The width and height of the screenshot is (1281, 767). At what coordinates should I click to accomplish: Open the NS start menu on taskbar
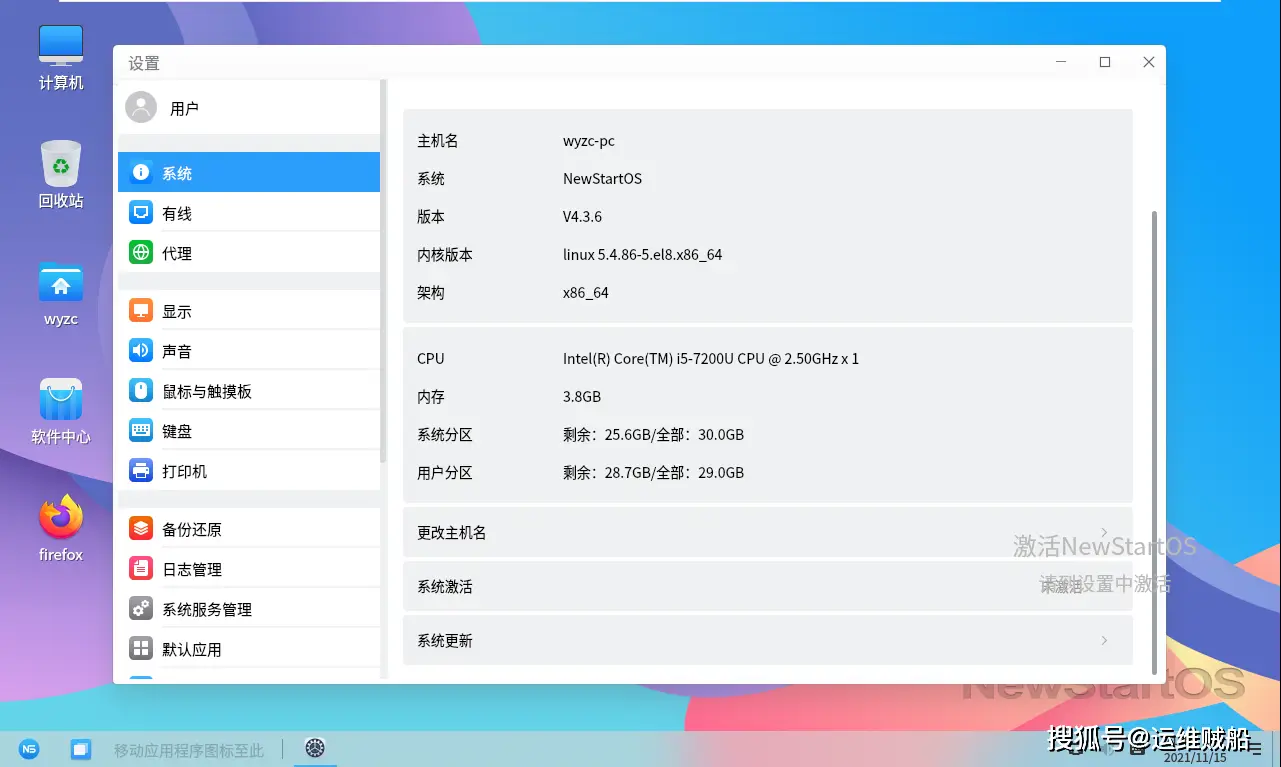pyautogui.click(x=30, y=749)
